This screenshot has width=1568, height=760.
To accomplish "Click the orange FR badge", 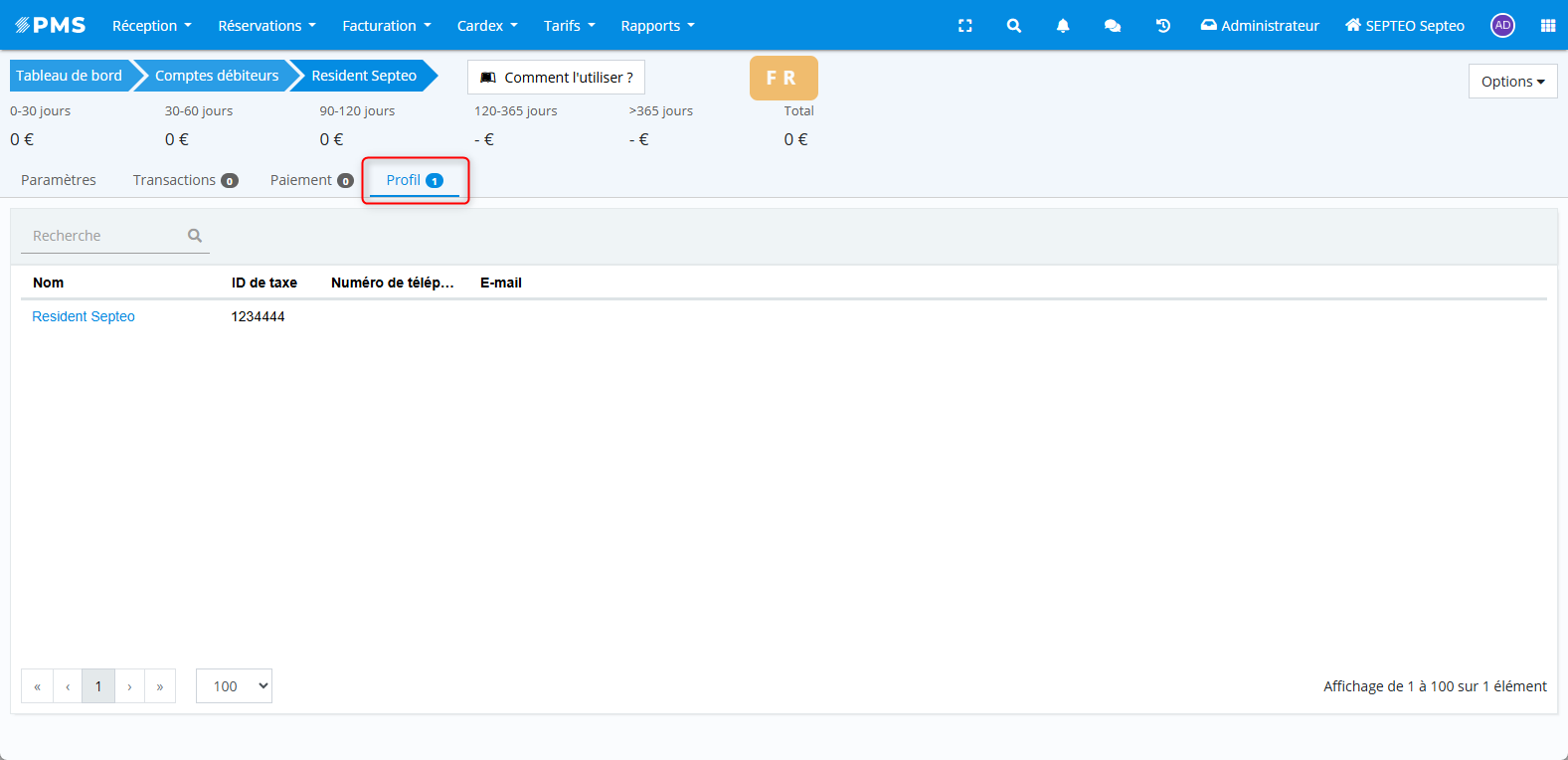I will pyautogui.click(x=783, y=78).
